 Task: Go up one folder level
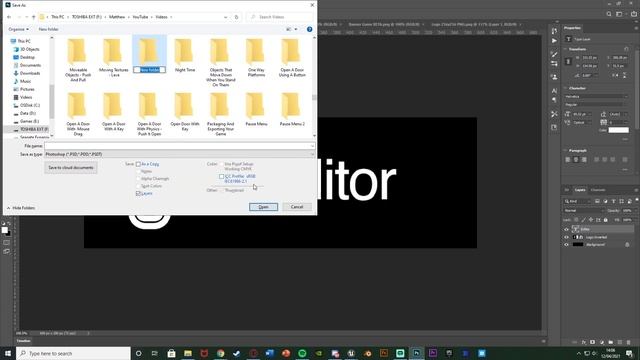coord(33,17)
